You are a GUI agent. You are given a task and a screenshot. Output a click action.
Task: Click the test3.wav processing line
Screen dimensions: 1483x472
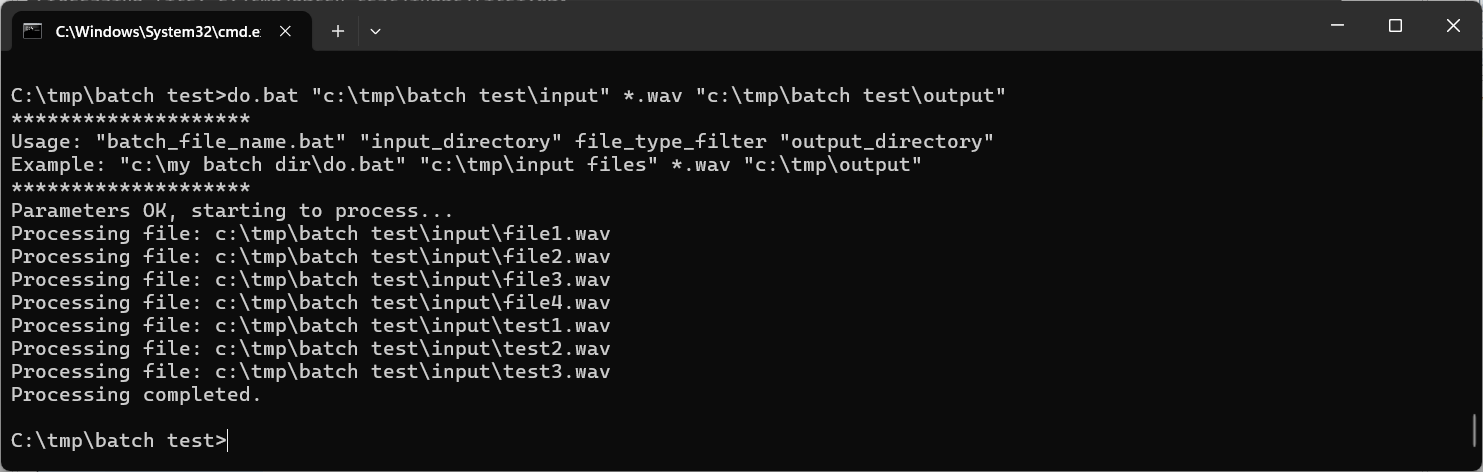click(x=310, y=372)
